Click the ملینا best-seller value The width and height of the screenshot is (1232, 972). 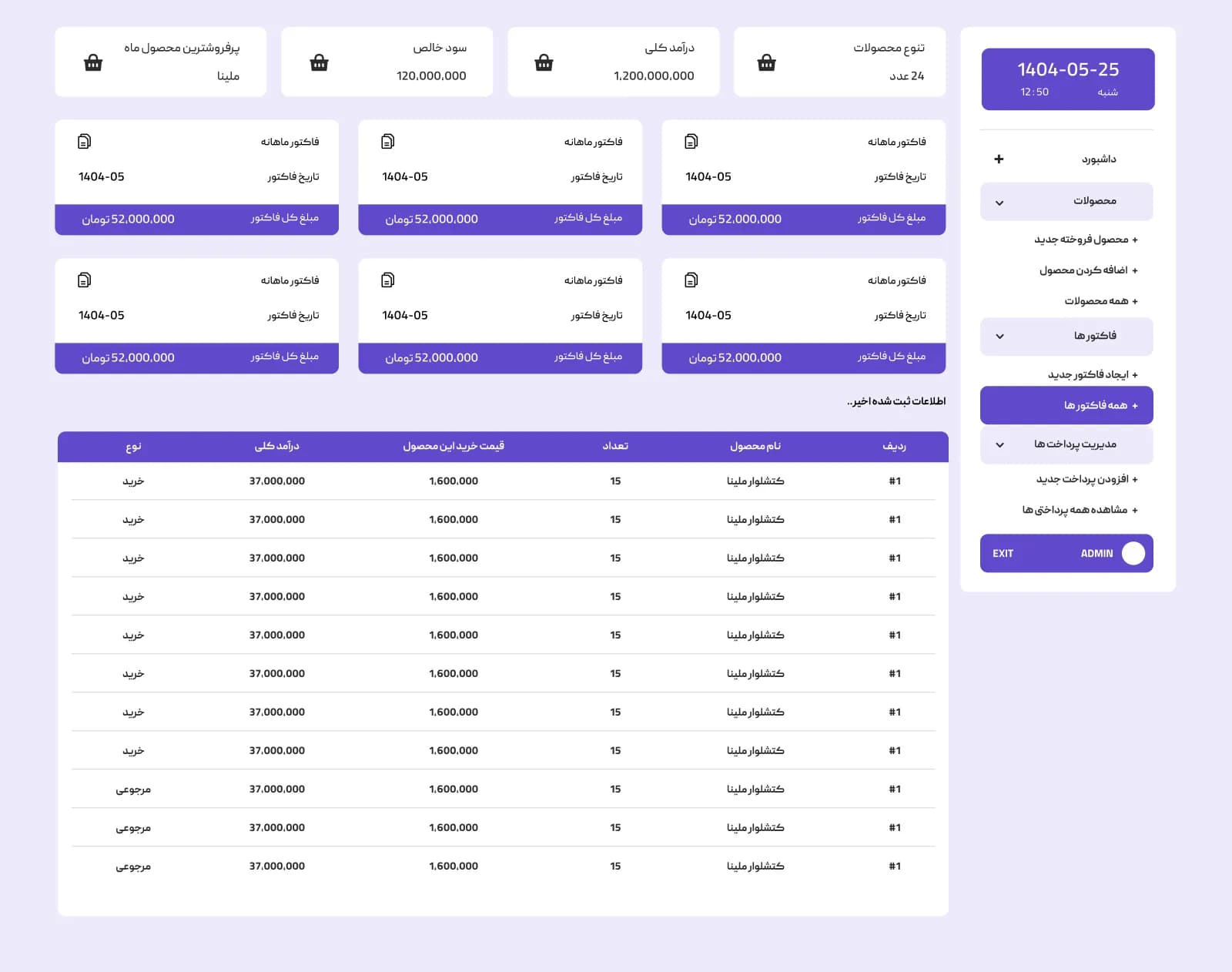point(228,75)
